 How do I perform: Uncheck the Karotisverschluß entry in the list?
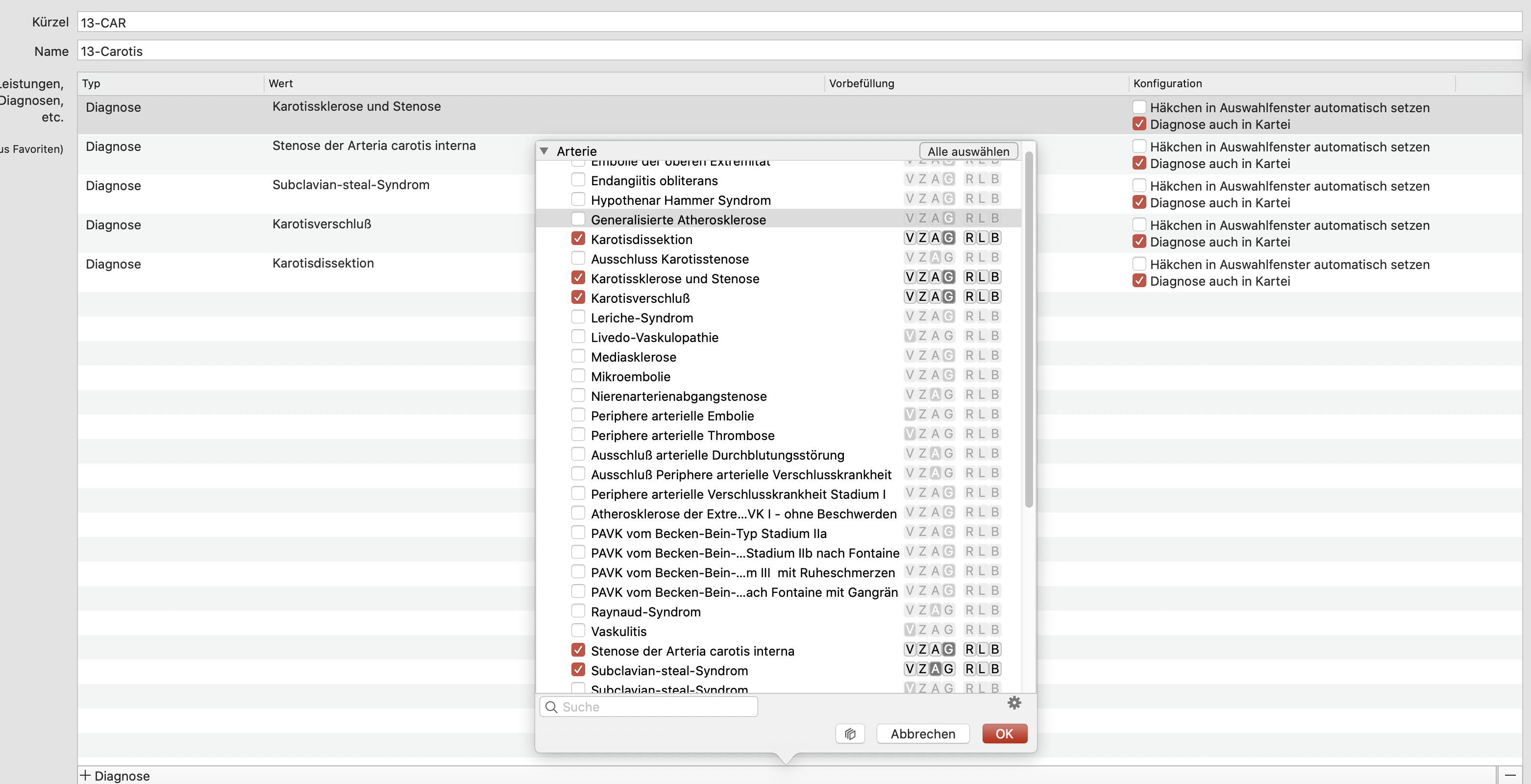pos(578,297)
